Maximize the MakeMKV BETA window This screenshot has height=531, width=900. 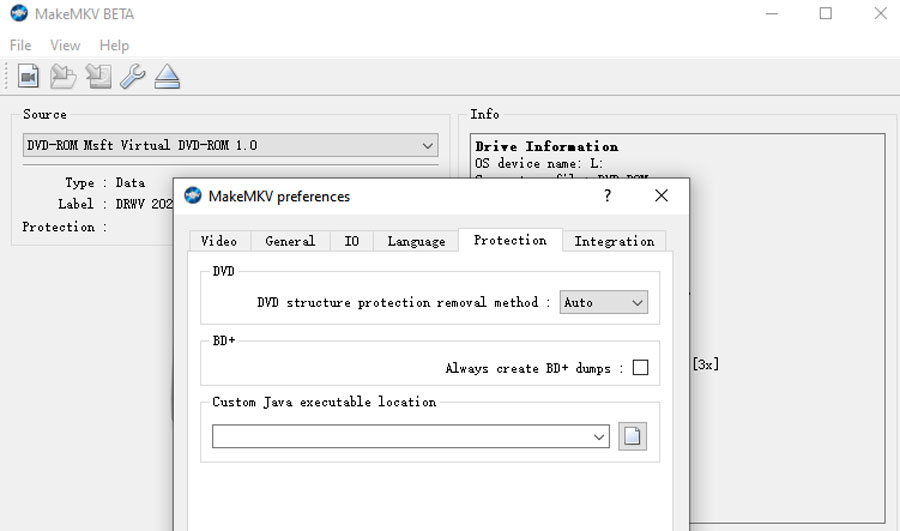click(825, 13)
